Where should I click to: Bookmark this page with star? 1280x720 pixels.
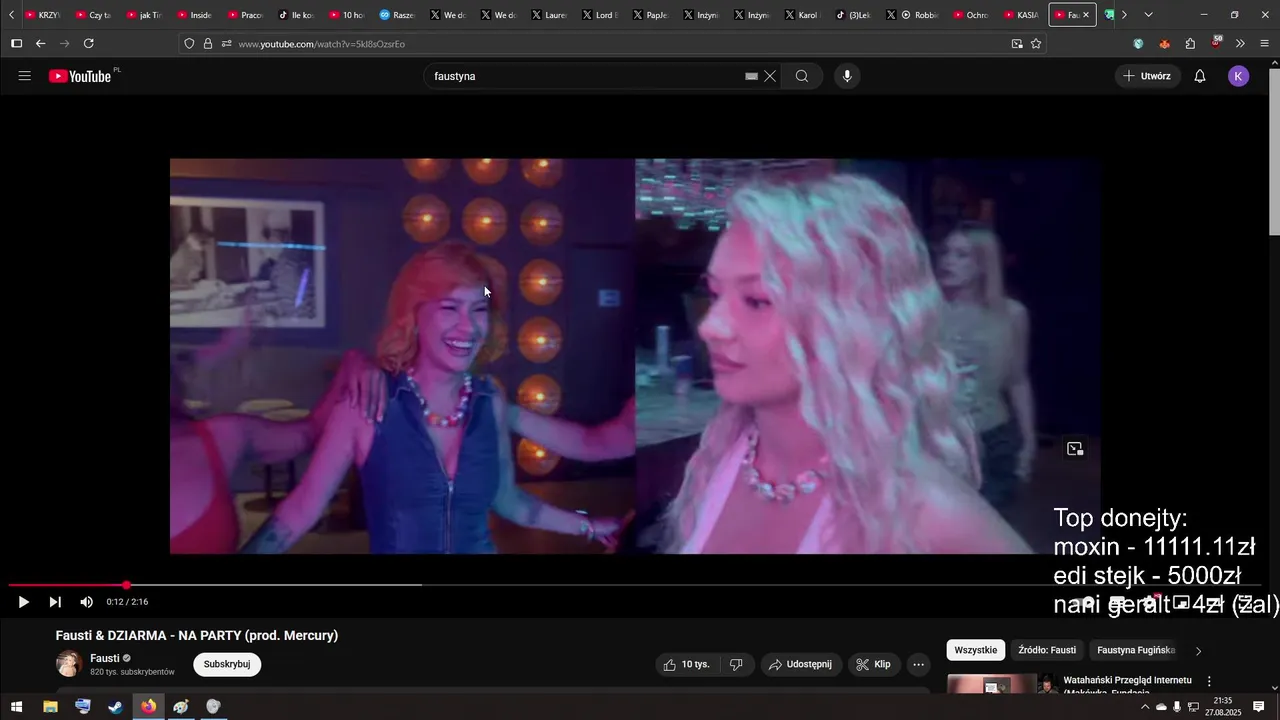1036,43
